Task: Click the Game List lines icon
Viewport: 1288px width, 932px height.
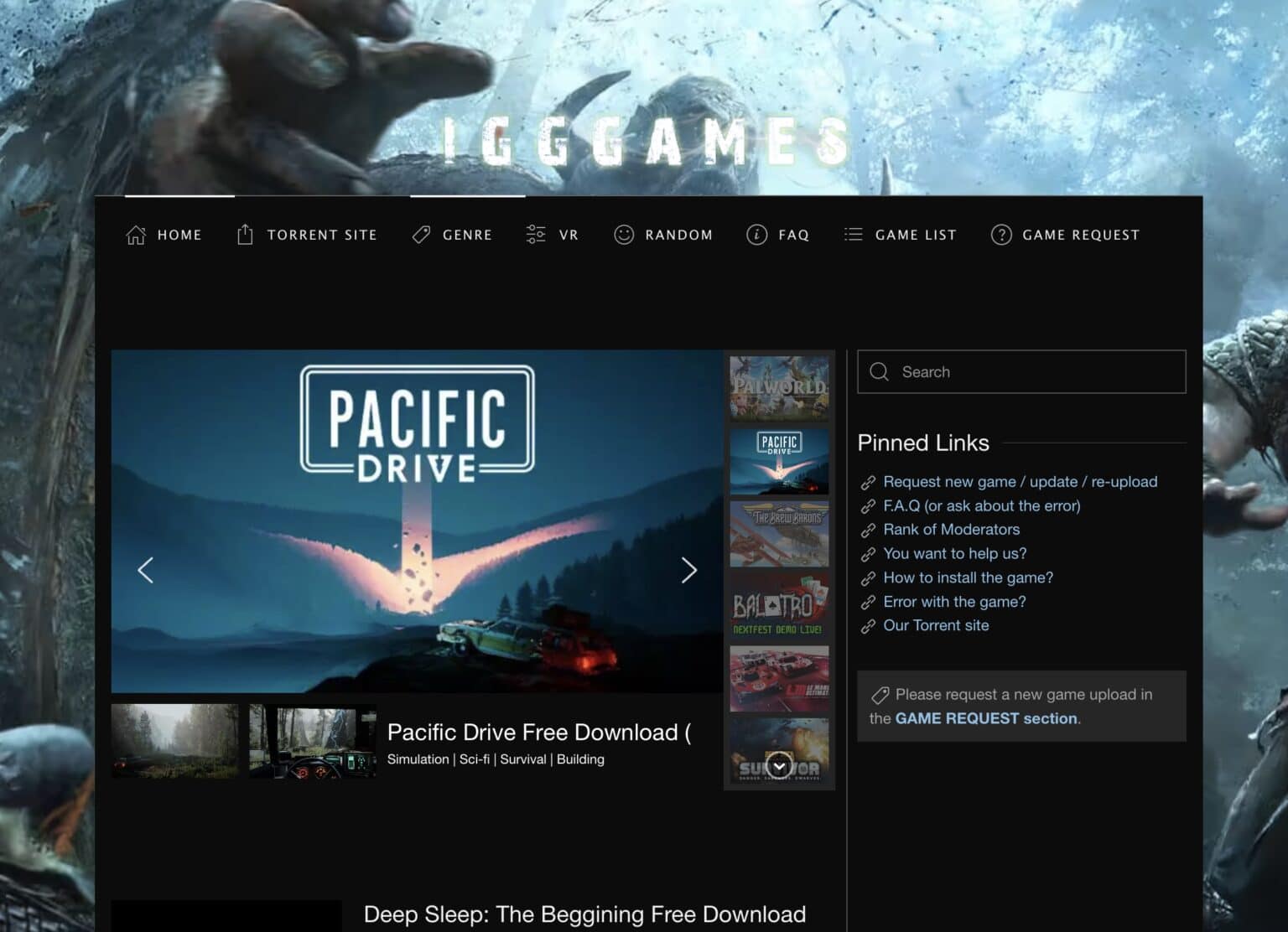Action: [854, 235]
